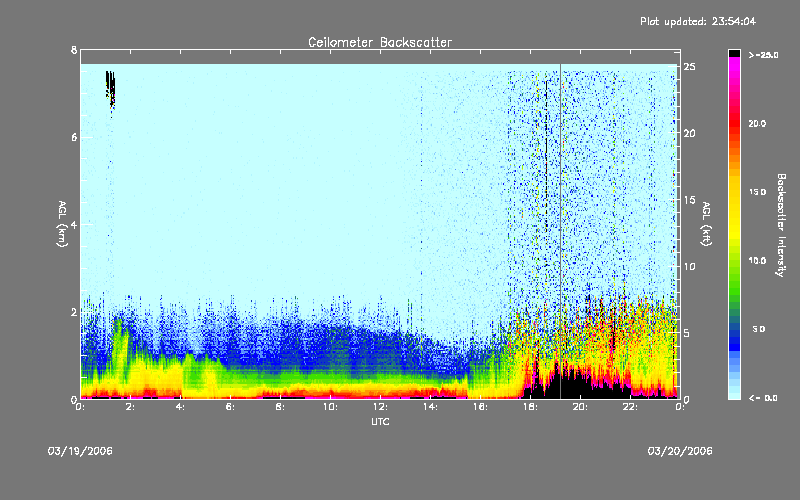The width and height of the screenshot is (800, 500).
Task: Select the black top segment of colorbar
Action: [x=735, y=53]
